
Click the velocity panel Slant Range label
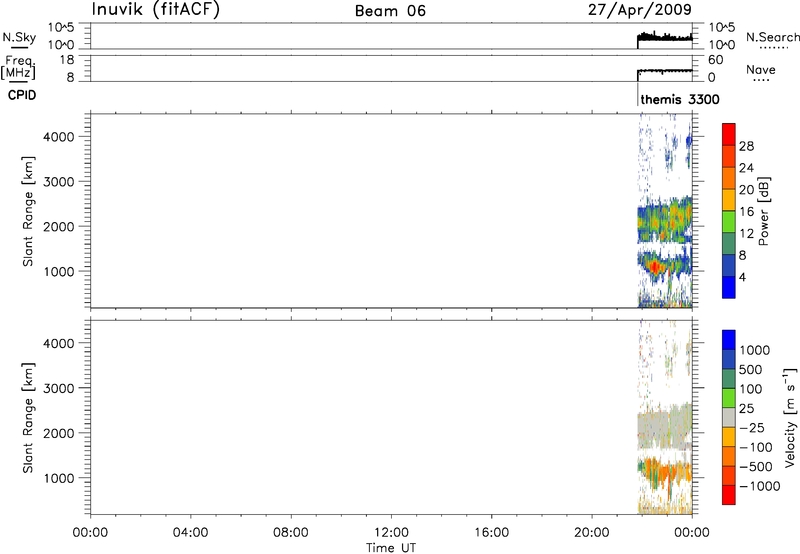tap(28, 418)
